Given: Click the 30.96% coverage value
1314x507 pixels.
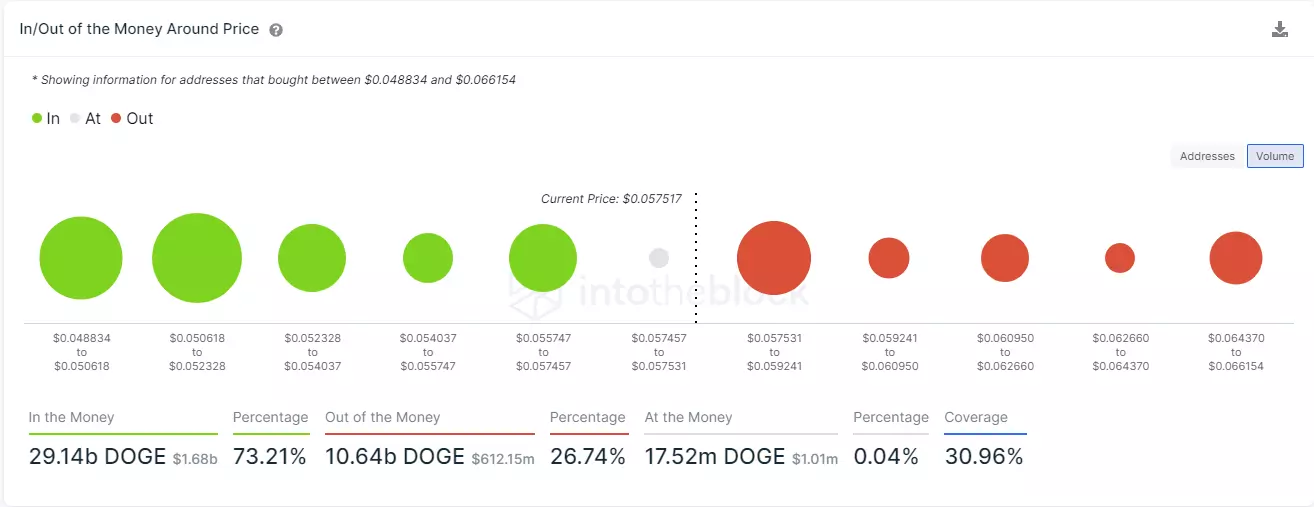Looking at the screenshot, I should pos(984,457).
